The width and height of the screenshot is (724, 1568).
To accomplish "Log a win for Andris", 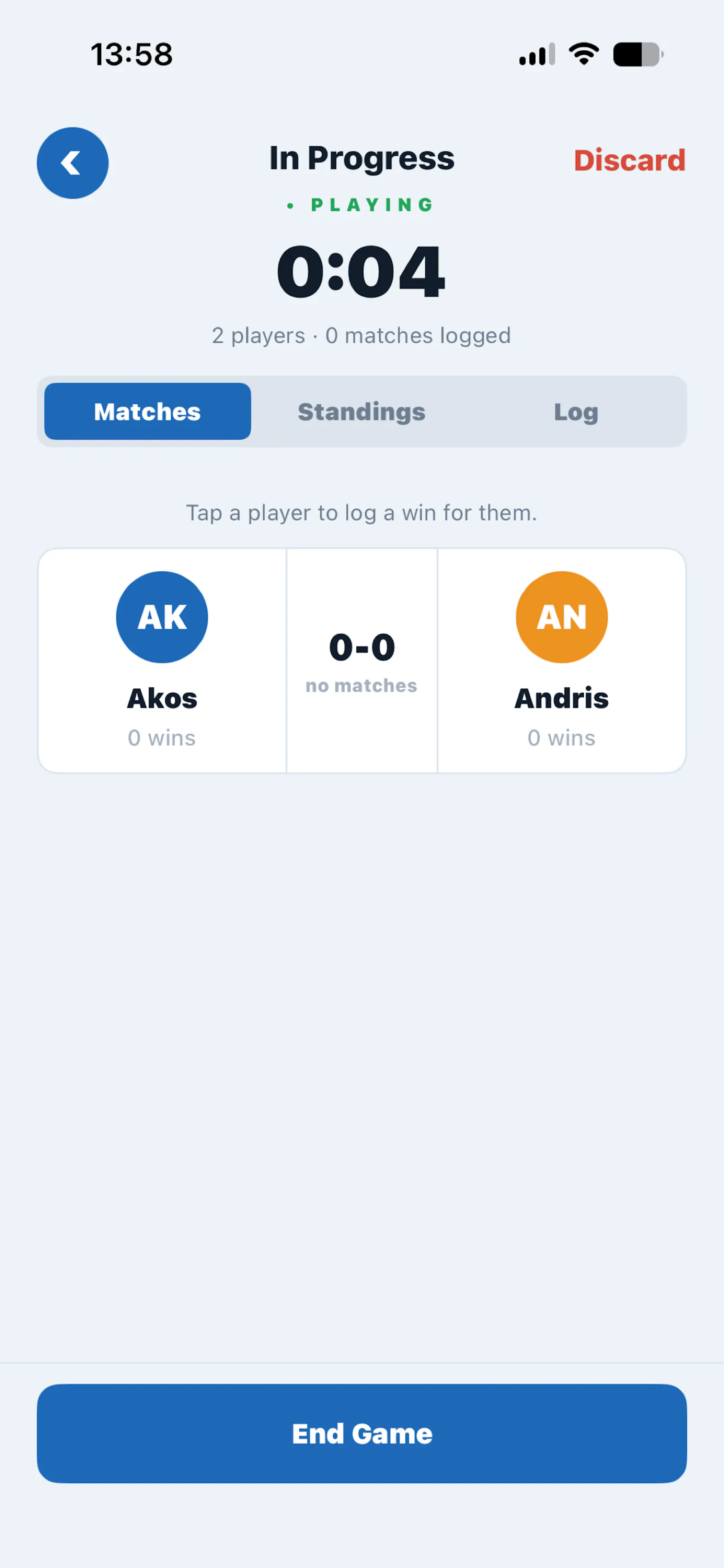I will coord(562,661).
